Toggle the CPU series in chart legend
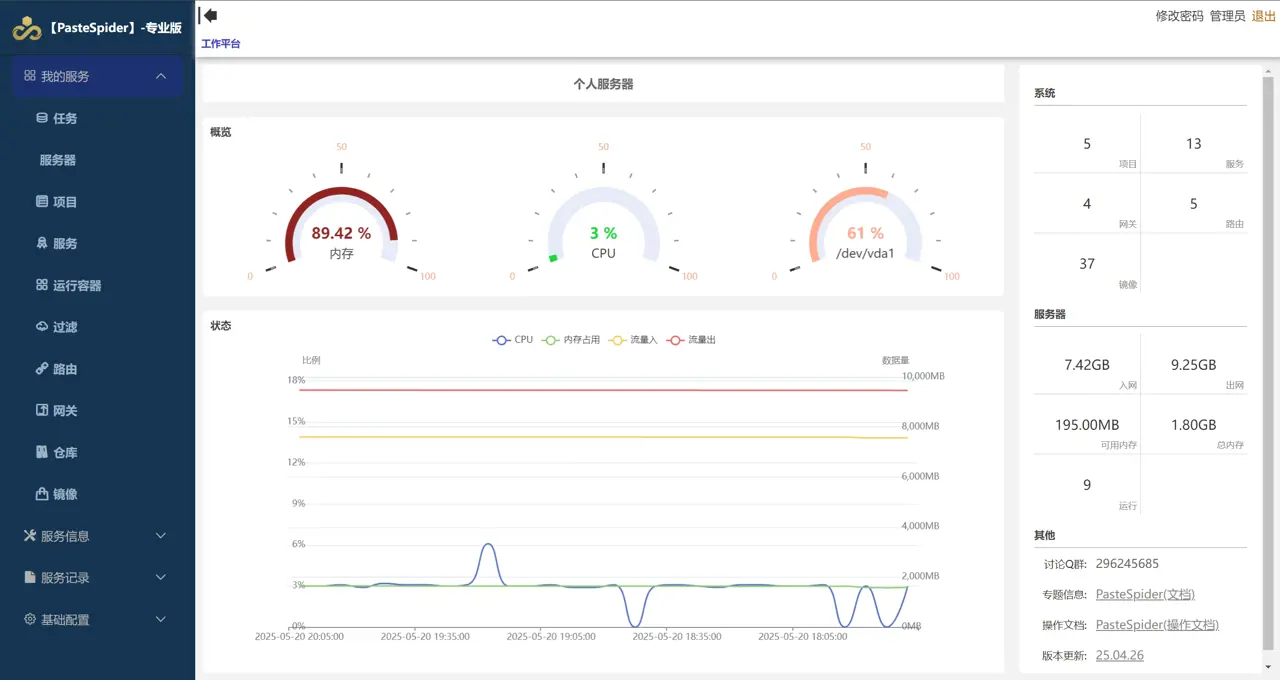This screenshot has height=680, width=1280. [513, 340]
